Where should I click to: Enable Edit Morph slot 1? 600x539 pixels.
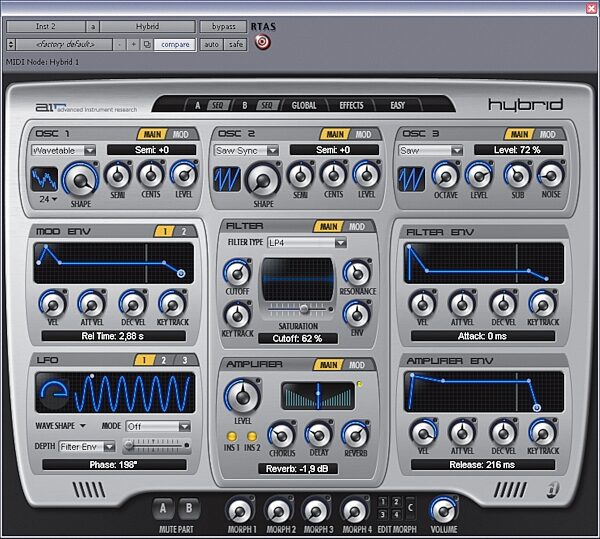click(383, 502)
